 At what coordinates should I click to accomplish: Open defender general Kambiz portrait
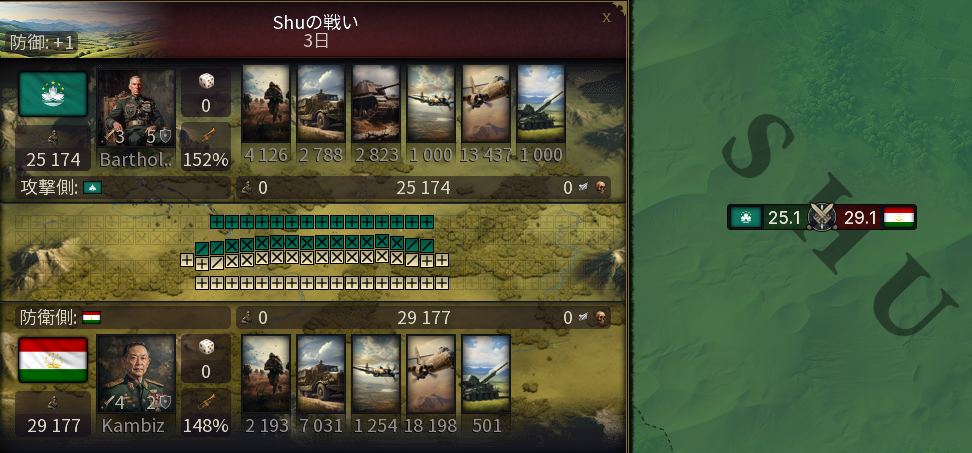[136, 374]
